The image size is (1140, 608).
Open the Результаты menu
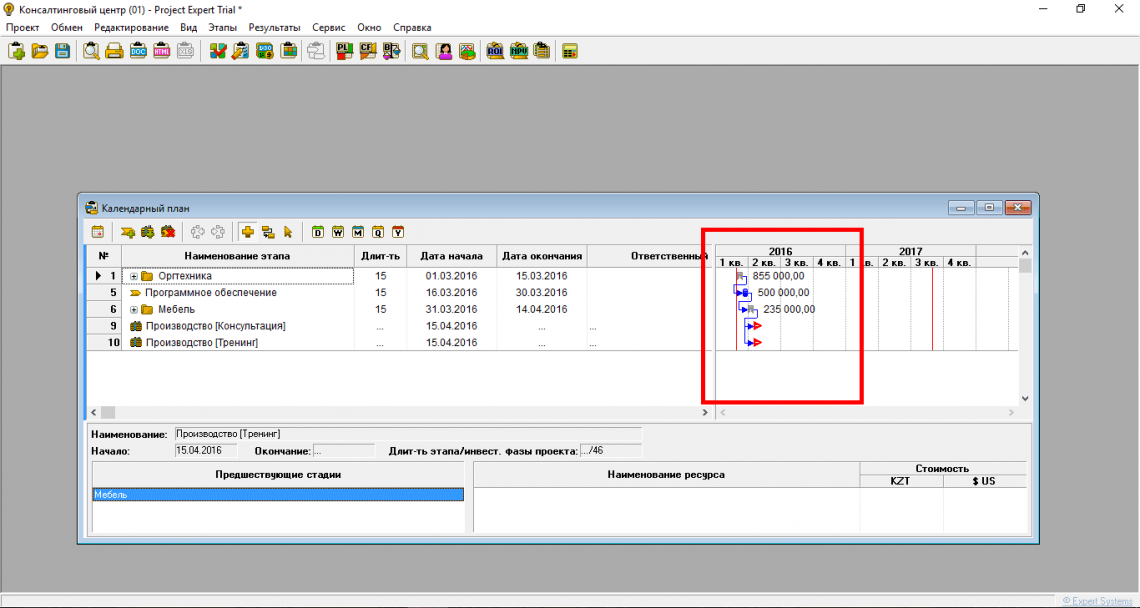(x=274, y=28)
